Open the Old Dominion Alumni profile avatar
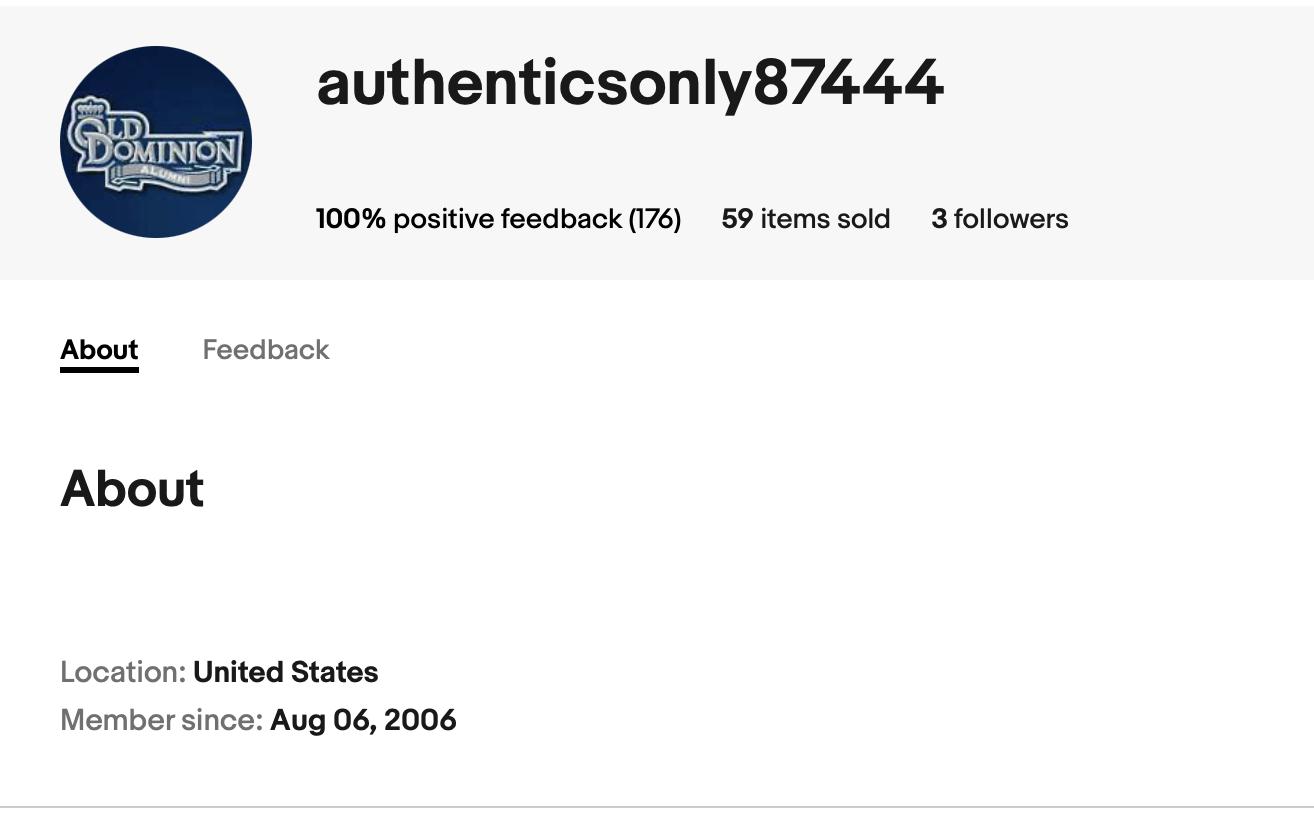The image size is (1314, 826). coord(156,142)
